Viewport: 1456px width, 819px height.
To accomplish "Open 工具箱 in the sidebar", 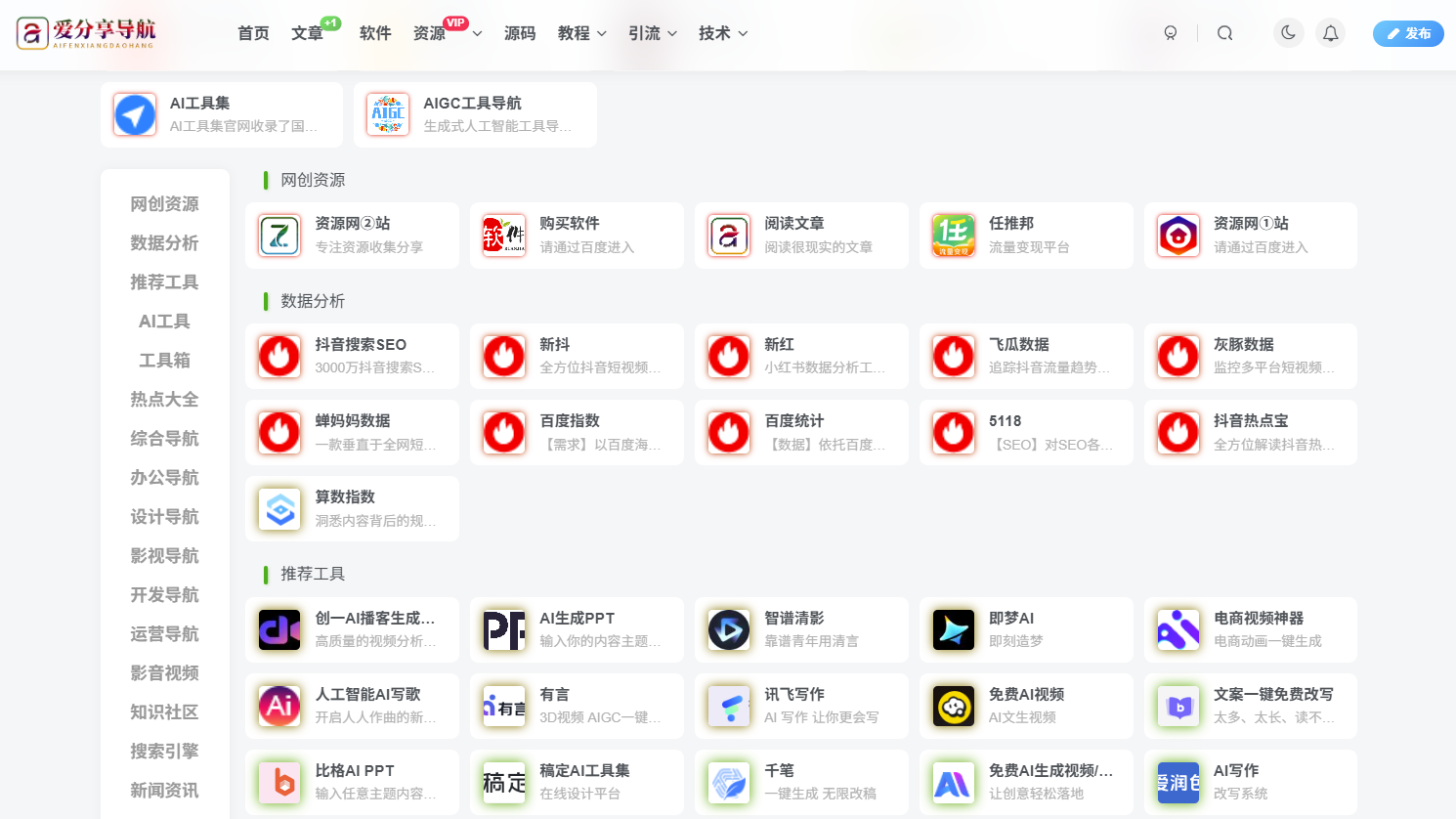I will pos(164,361).
